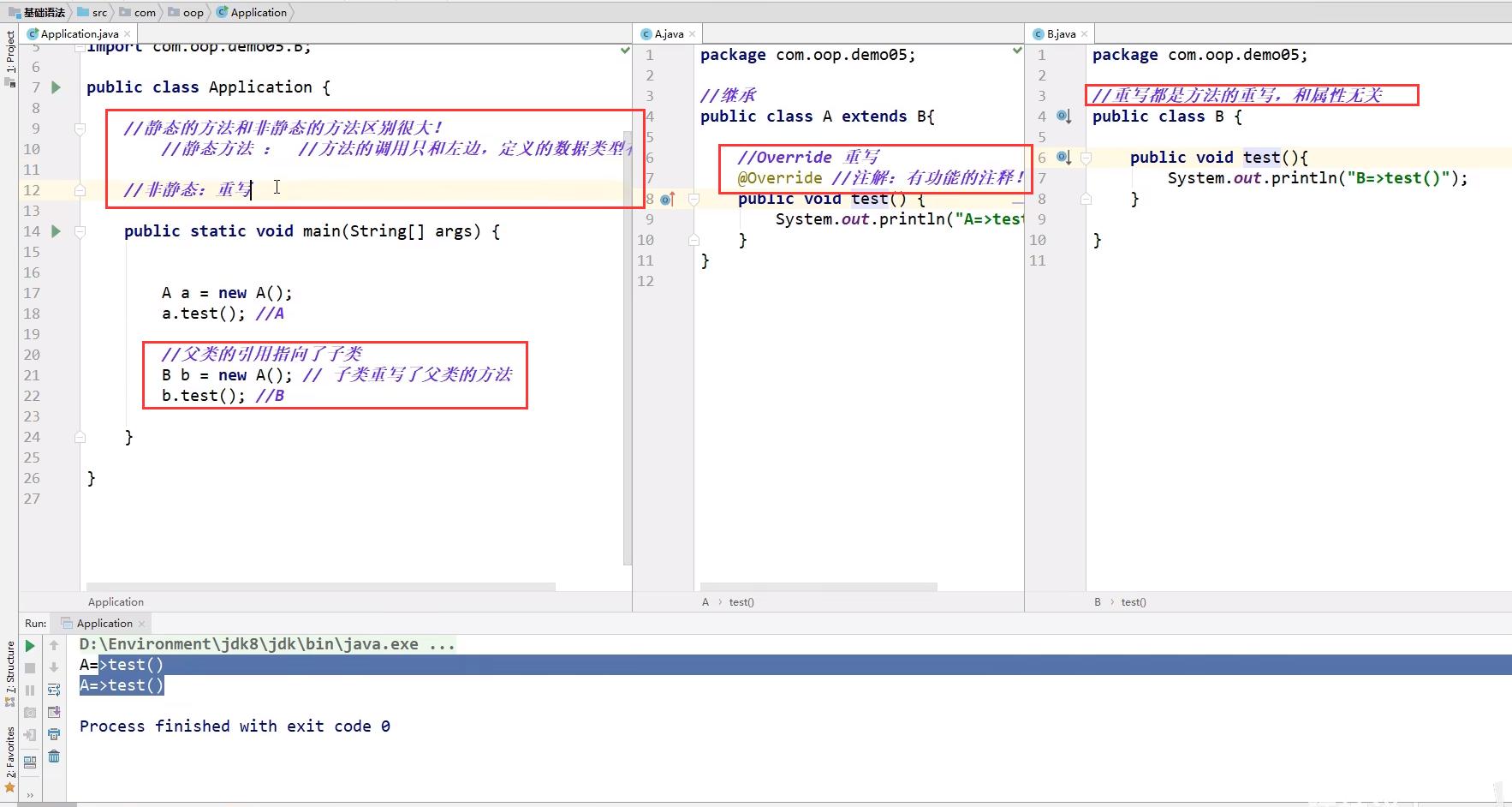Click the Restore Layout icon in Run panel
1512x807 pixels.
[30, 762]
